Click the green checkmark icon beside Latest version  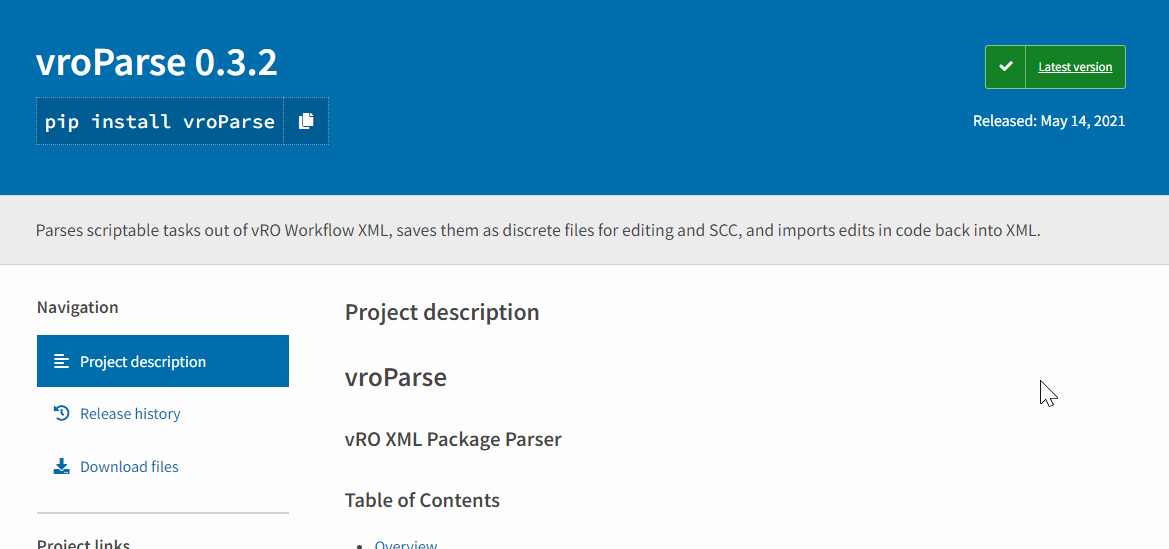coord(1006,67)
